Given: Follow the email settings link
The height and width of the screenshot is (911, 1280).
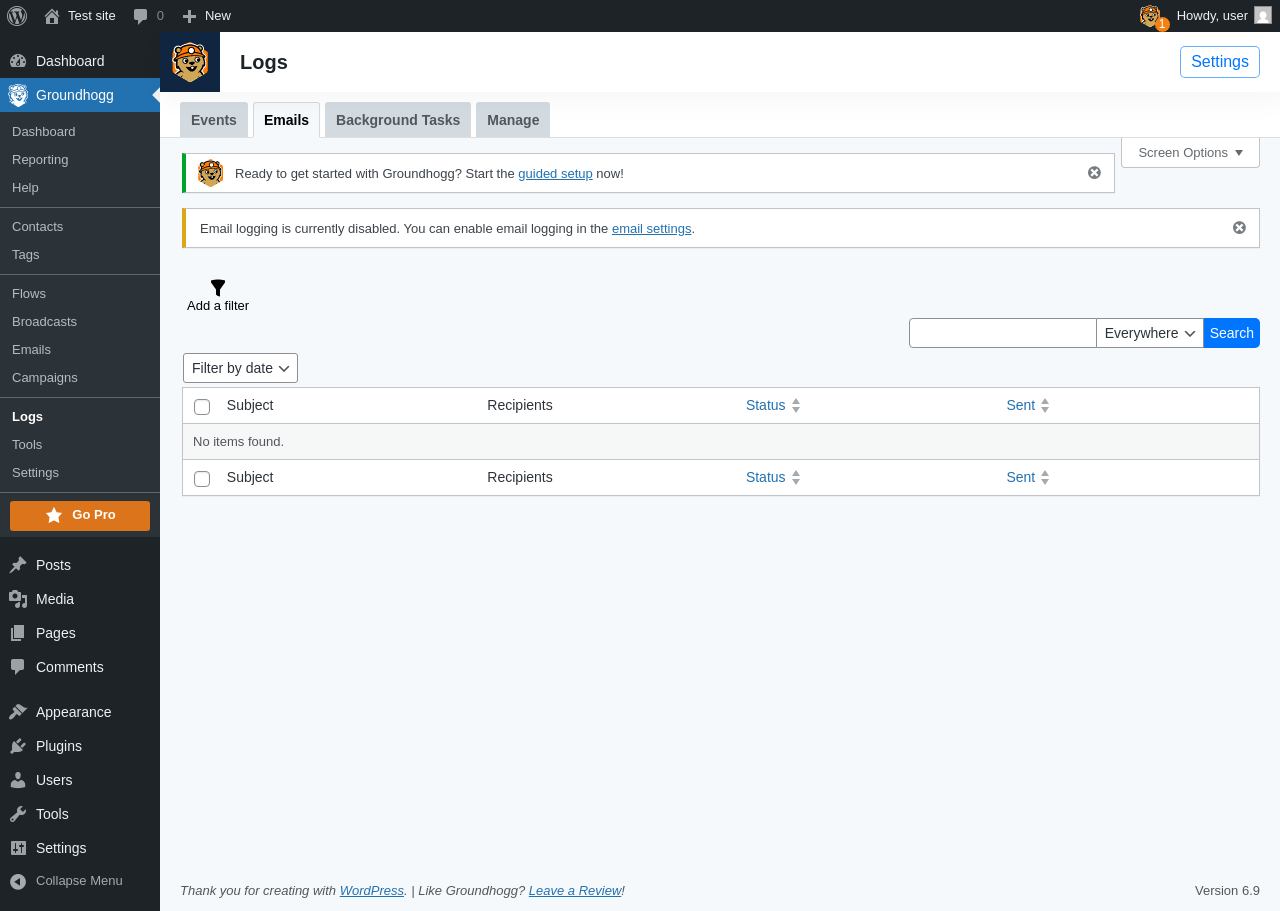Looking at the screenshot, I should [652, 229].
